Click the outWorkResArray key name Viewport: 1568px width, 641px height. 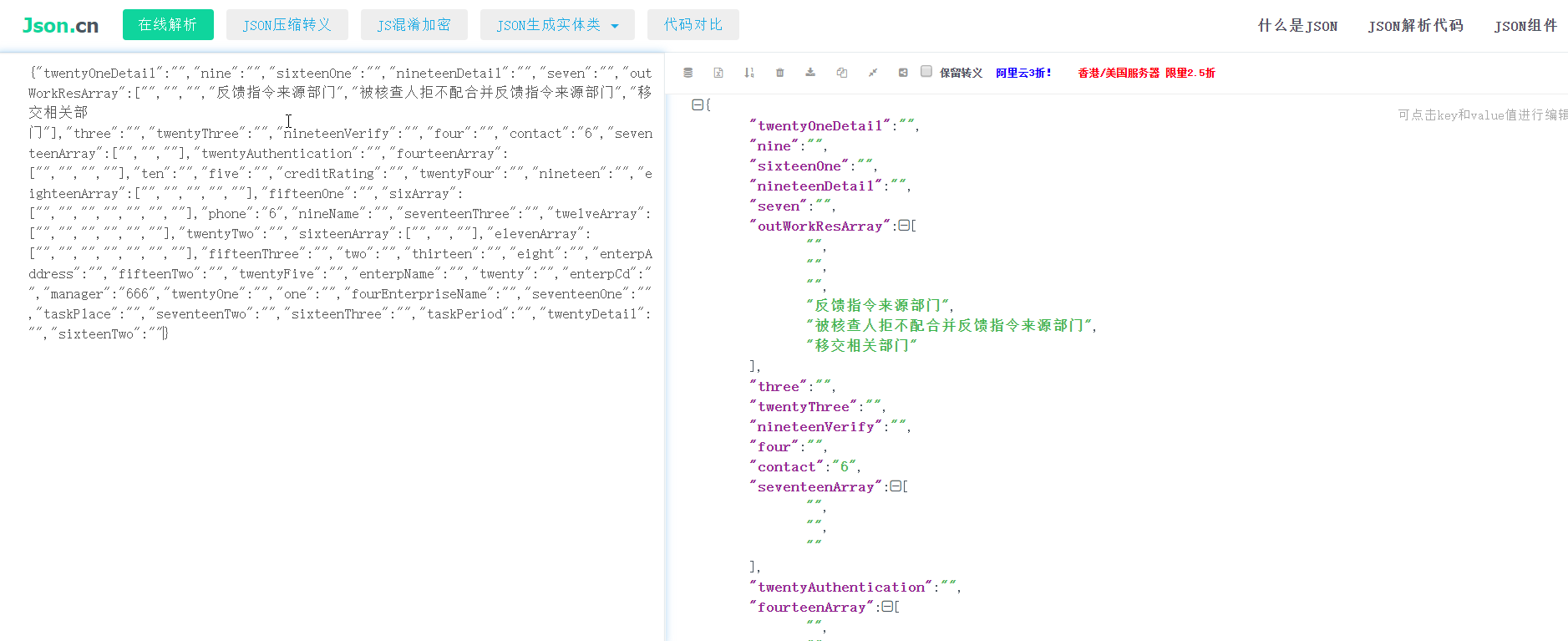click(x=820, y=226)
